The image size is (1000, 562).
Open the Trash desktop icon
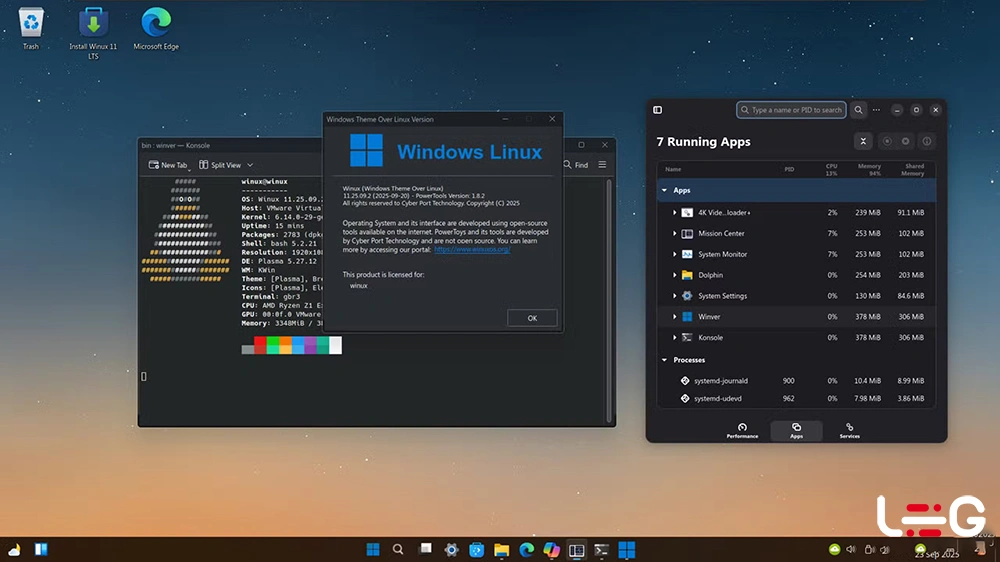(31, 22)
